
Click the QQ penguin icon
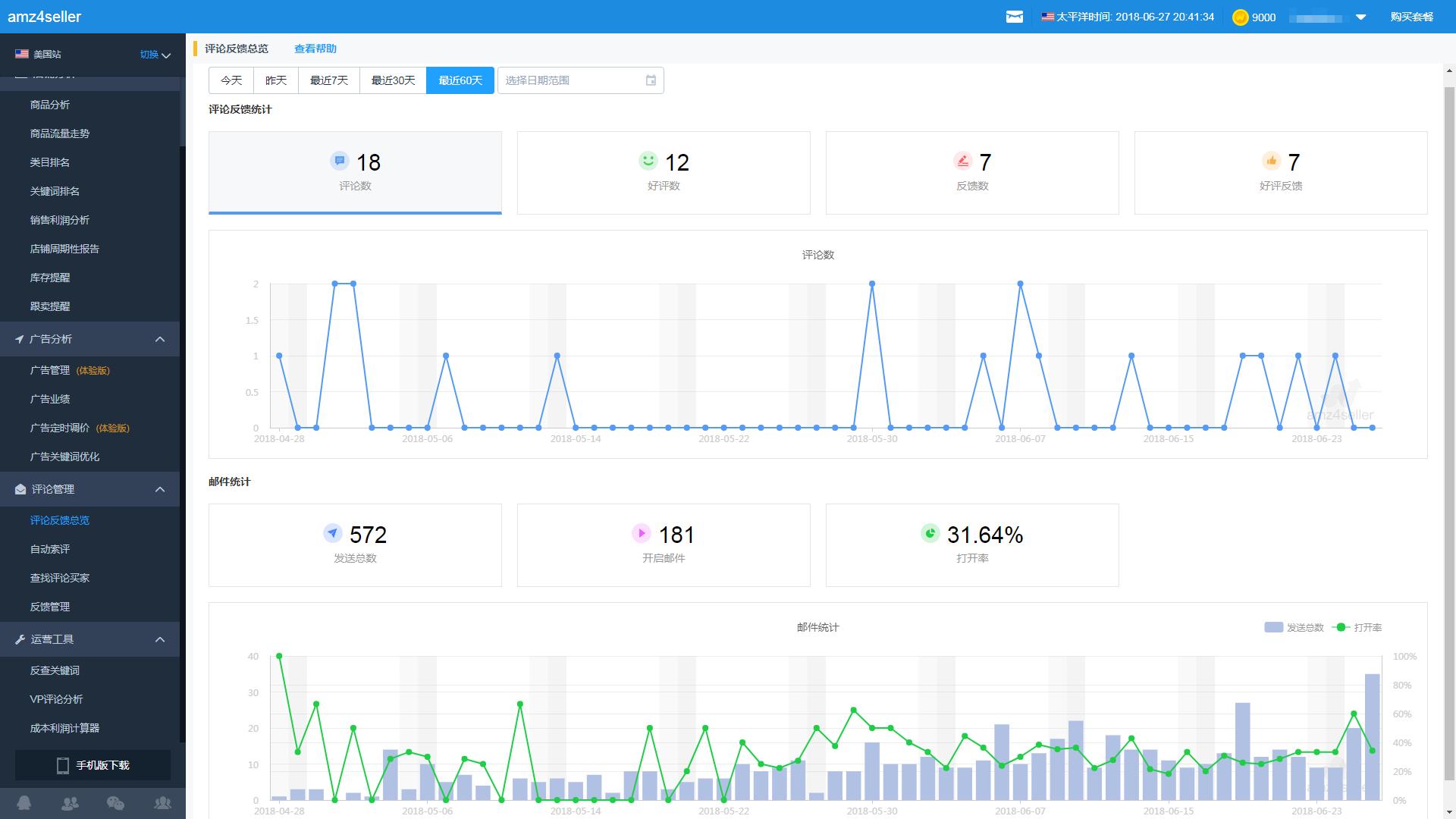[24, 803]
